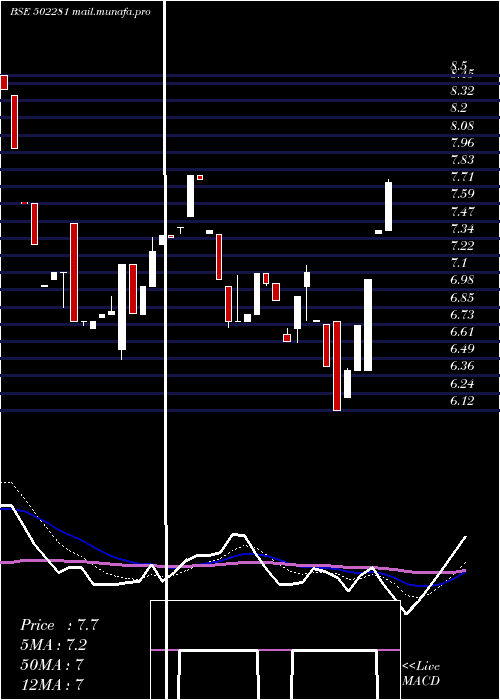Click the latest white candle near 7.59
Viewport: 500px width, 700px height.
pos(388,206)
